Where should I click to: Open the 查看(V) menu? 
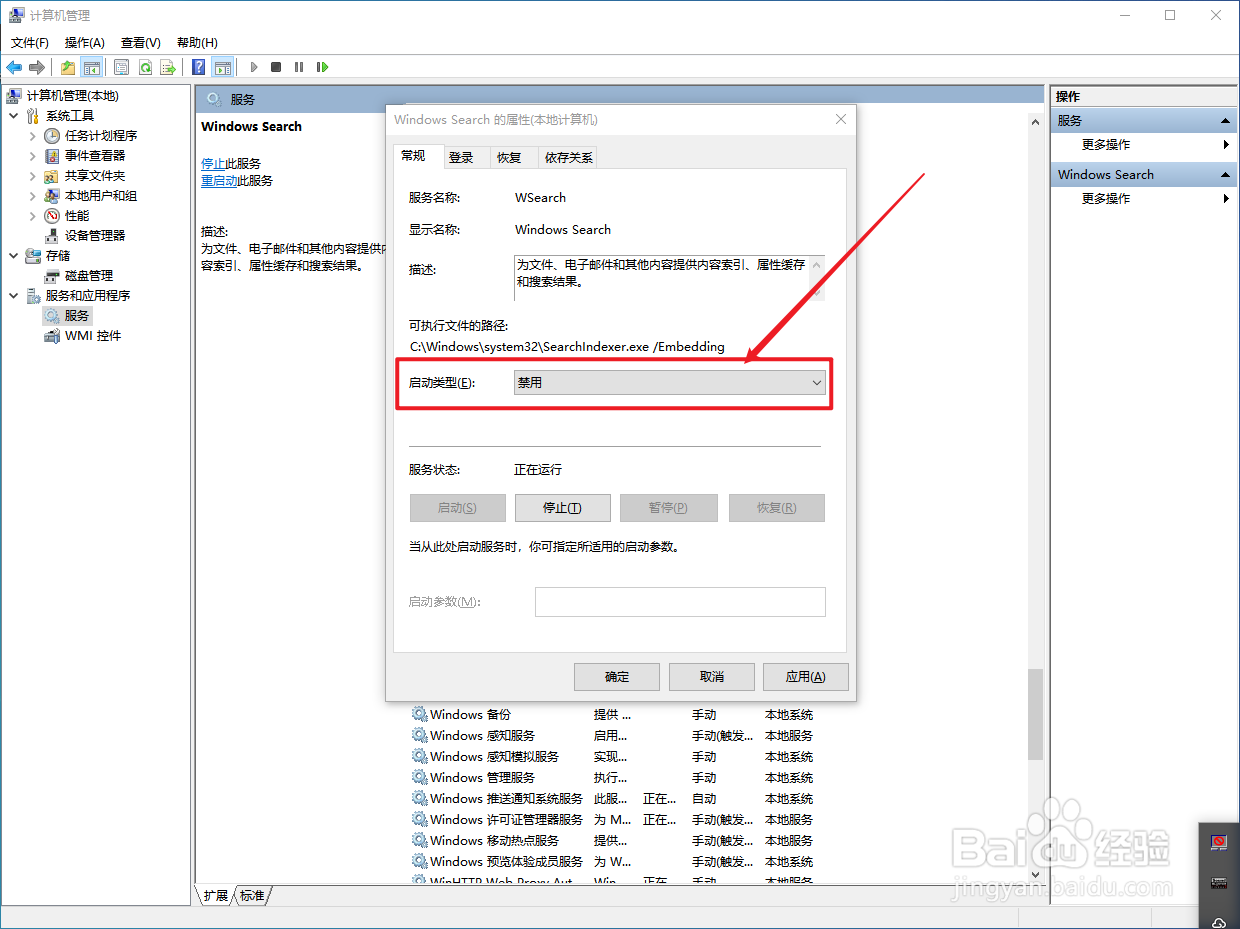pos(140,42)
